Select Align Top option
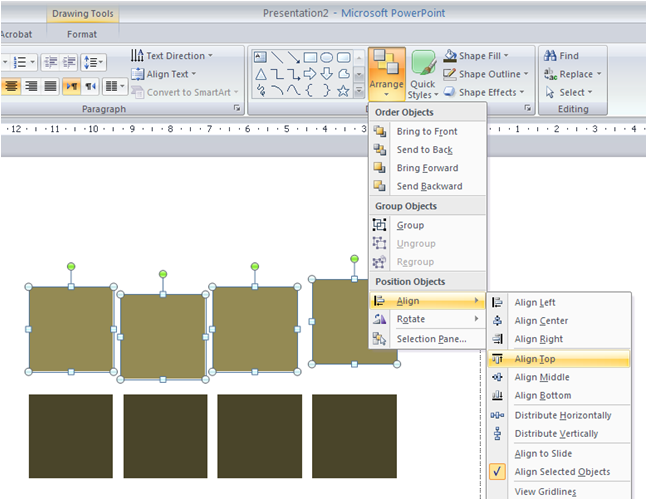This screenshot has height=500, width=647. 559,359
